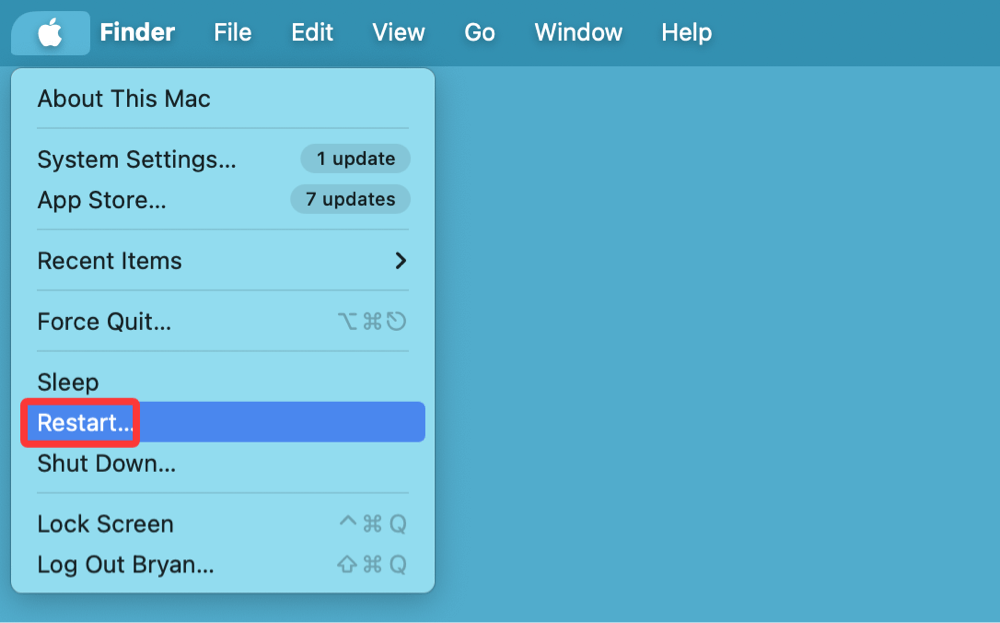Open the Apple menu icon
This screenshot has height=623, width=1000.
click(x=50, y=32)
